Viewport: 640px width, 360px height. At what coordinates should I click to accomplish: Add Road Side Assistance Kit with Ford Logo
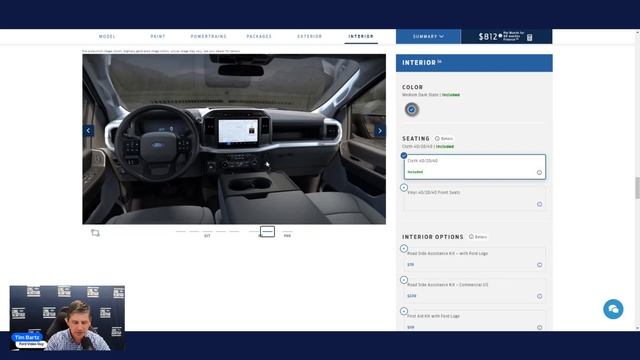404,249
